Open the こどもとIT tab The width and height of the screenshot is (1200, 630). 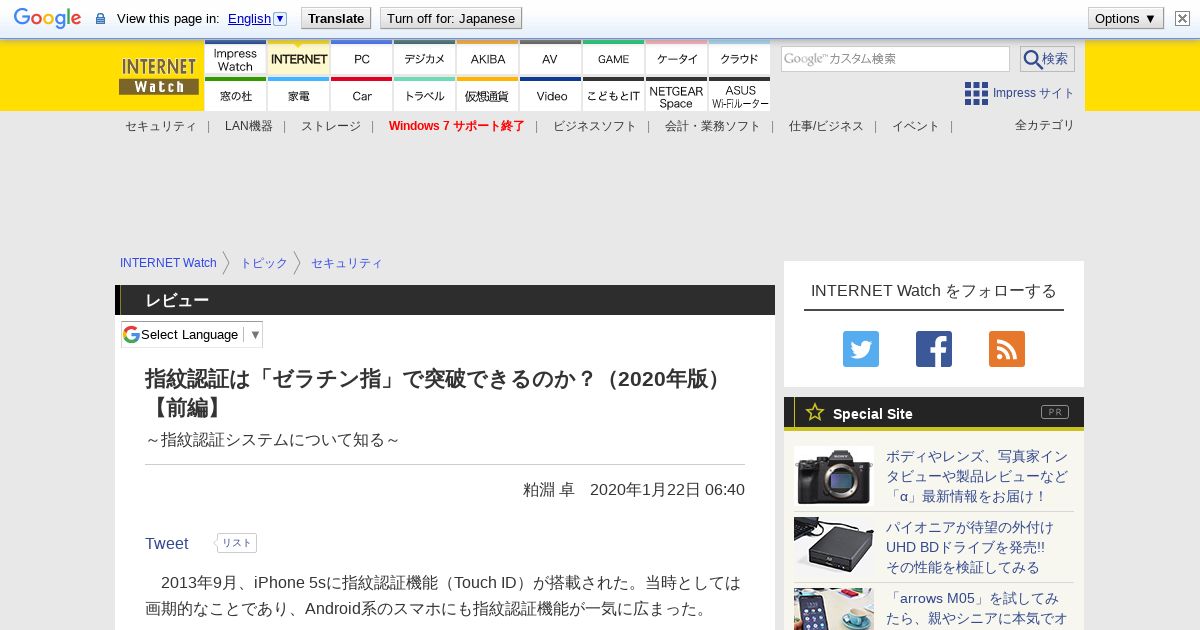(x=613, y=95)
